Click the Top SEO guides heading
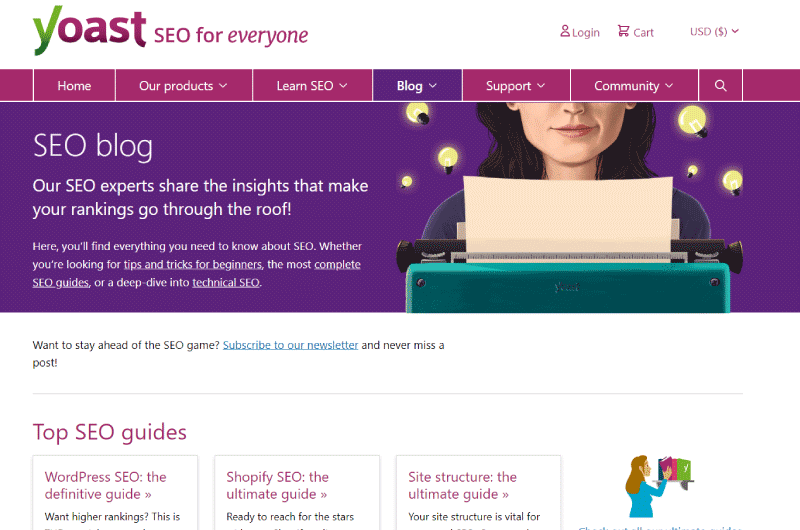Image resolution: width=800 pixels, height=530 pixels. 110,433
